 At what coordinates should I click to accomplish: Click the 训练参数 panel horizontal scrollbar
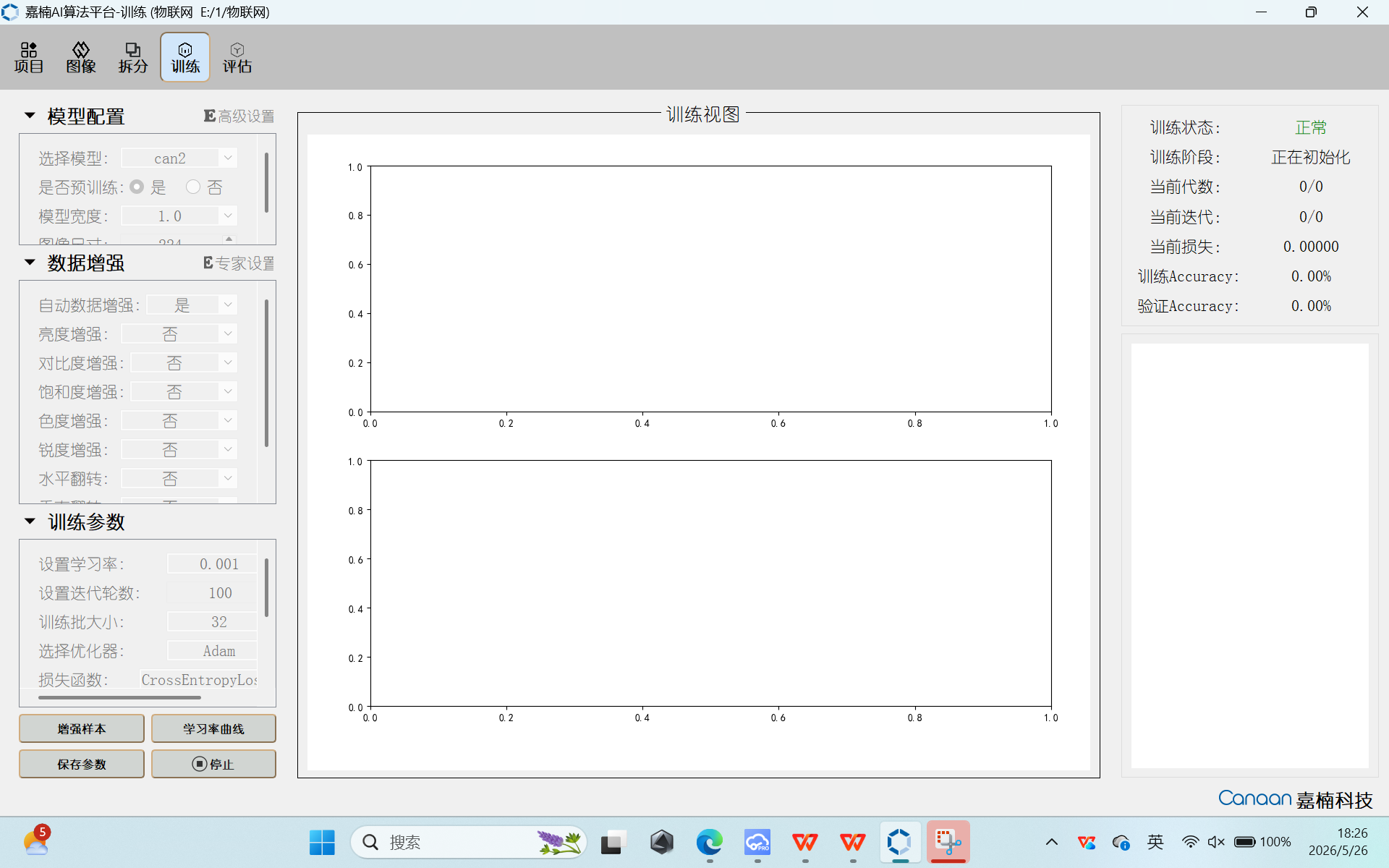(x=119, y=697)
